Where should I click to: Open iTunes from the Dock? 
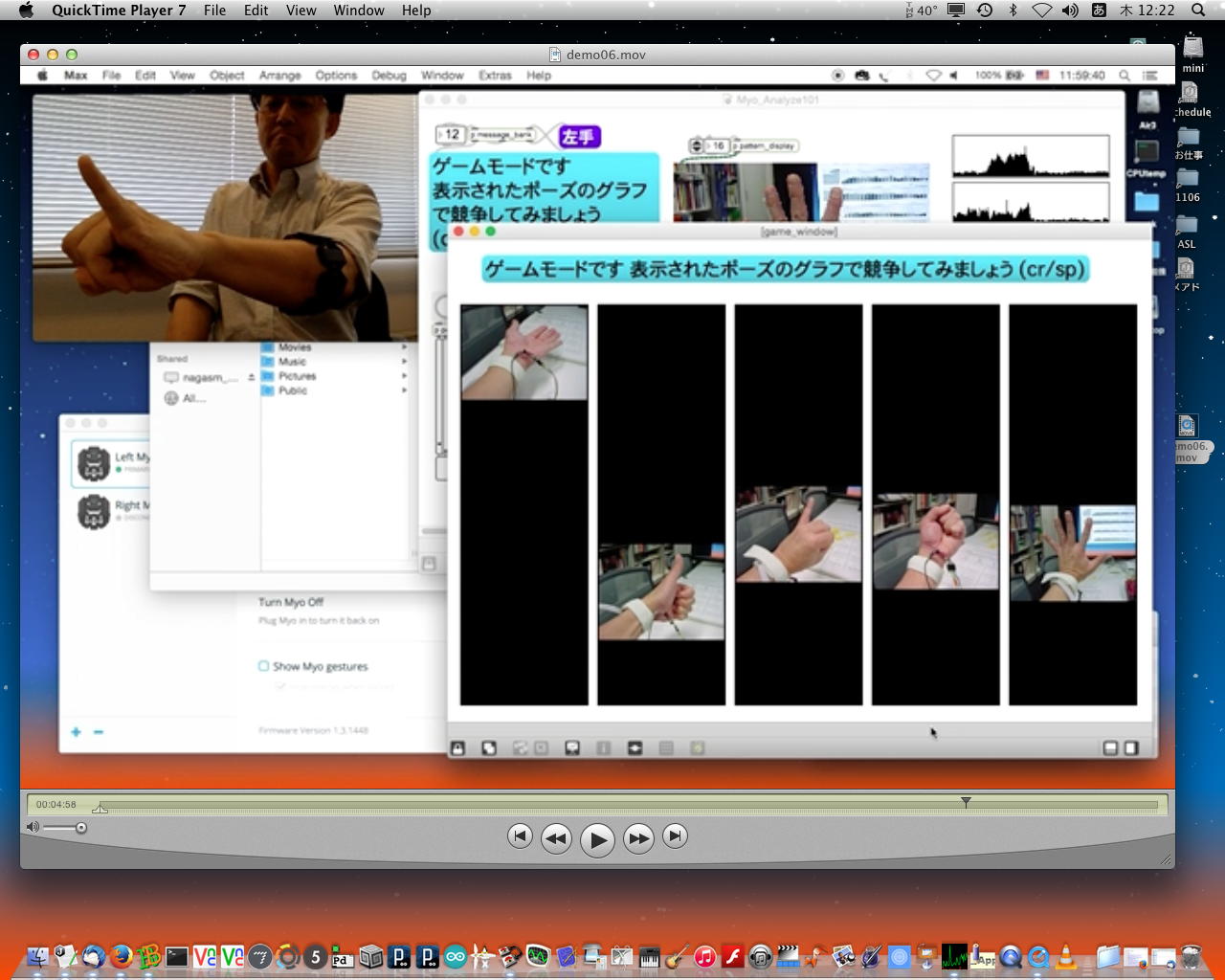(704, 956)
